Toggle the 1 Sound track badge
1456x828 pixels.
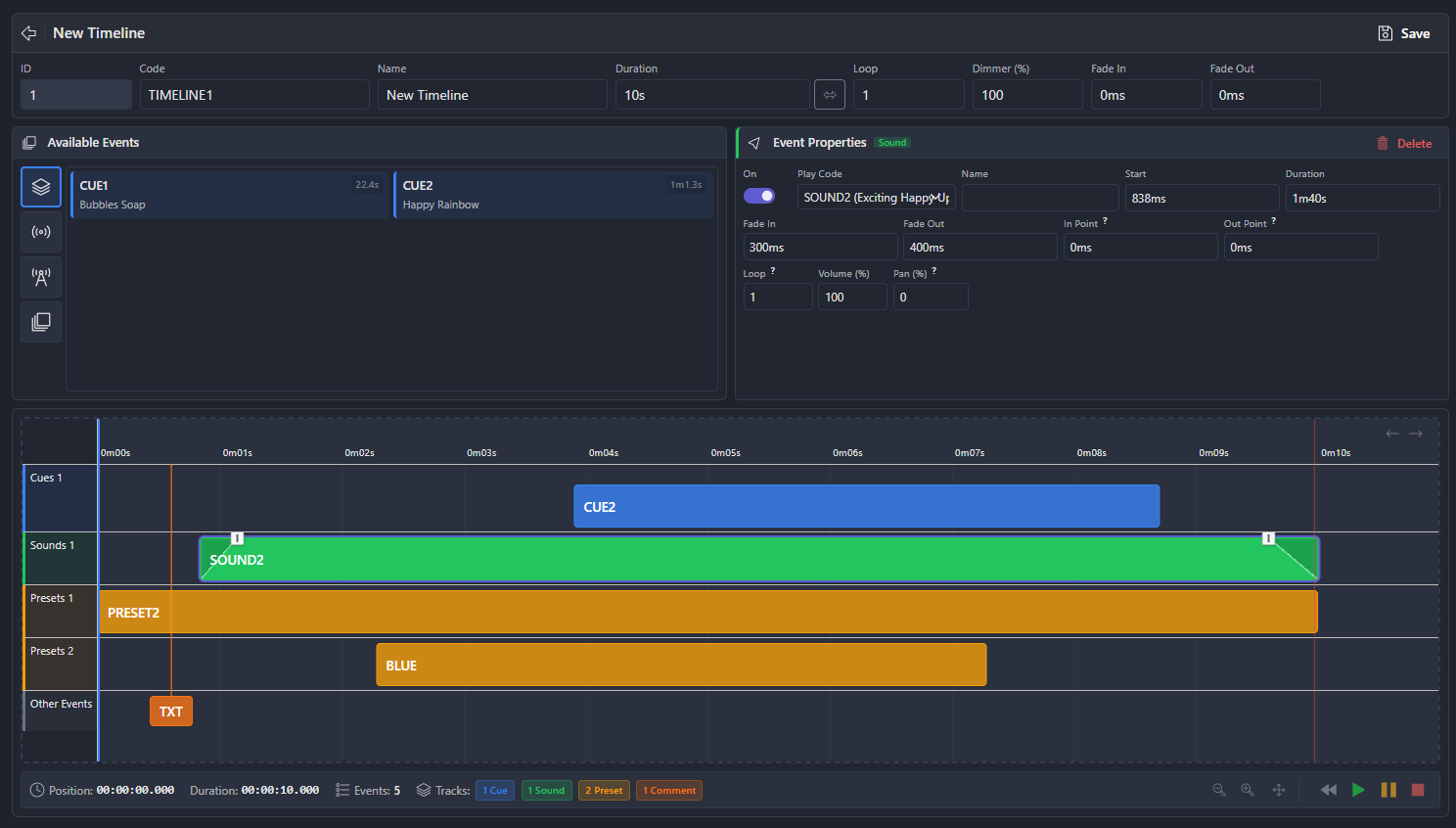pos(546,790)
